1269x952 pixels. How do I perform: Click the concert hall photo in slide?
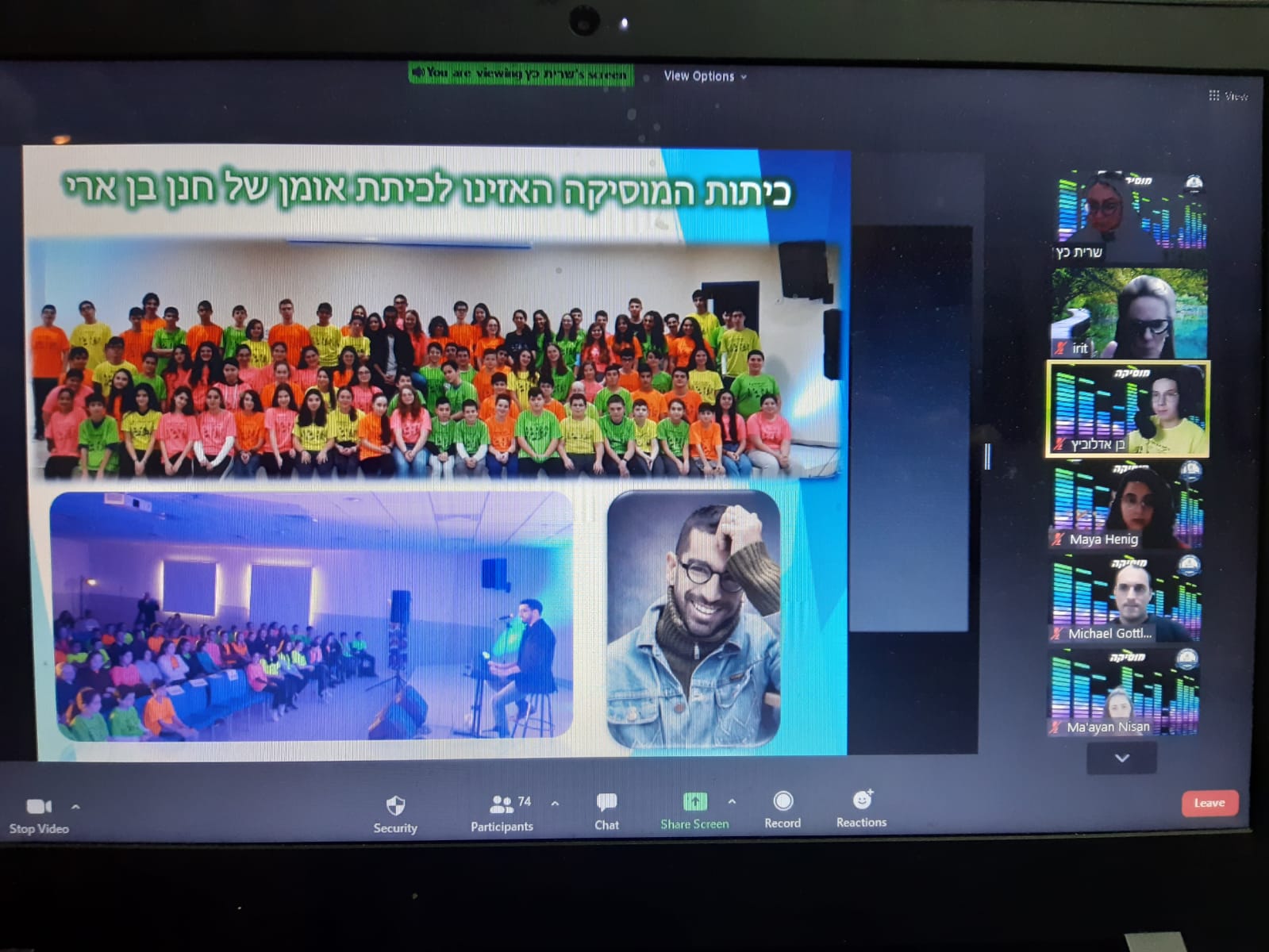[x=311, y=616]
